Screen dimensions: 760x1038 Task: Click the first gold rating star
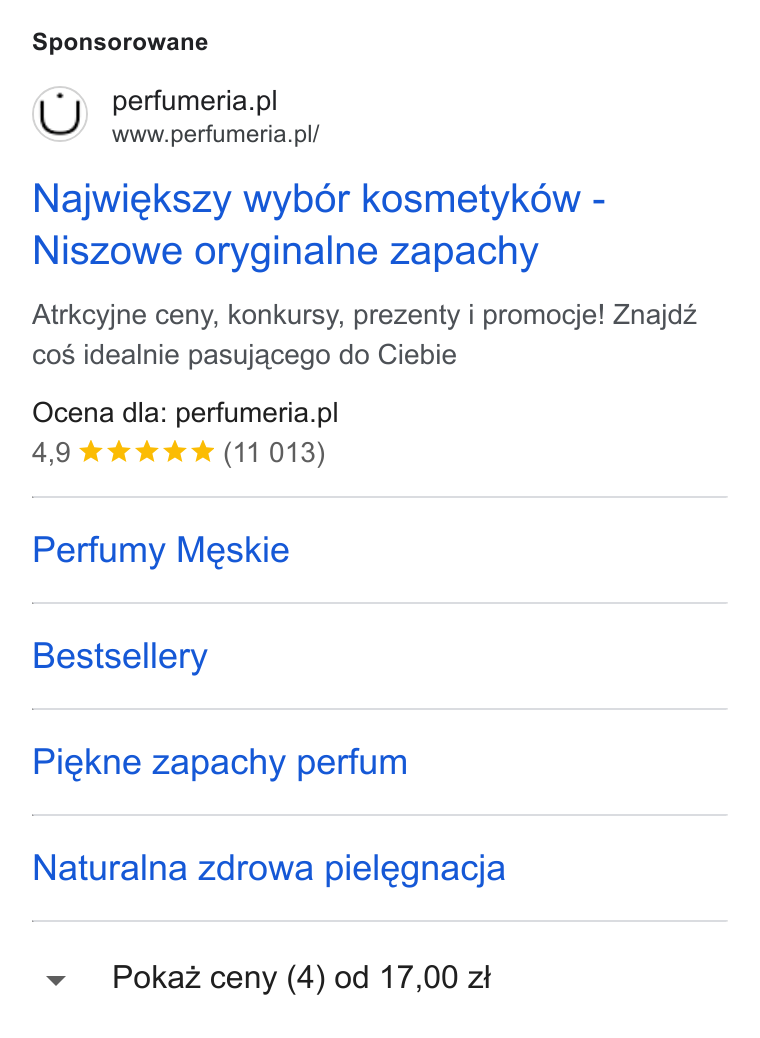click(91, 453)
